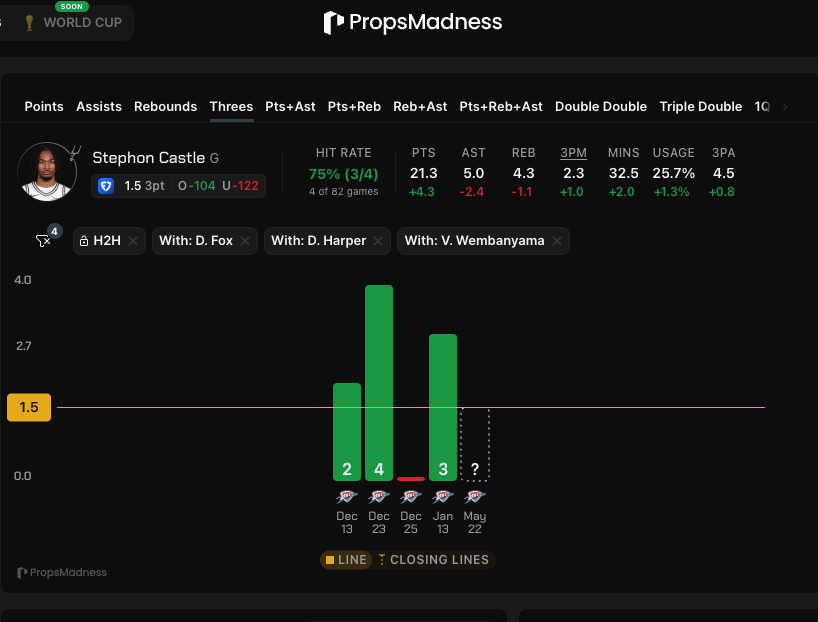Select the Over -104 odds
Viewport: 818px width, 622px height.
[196, 186]
